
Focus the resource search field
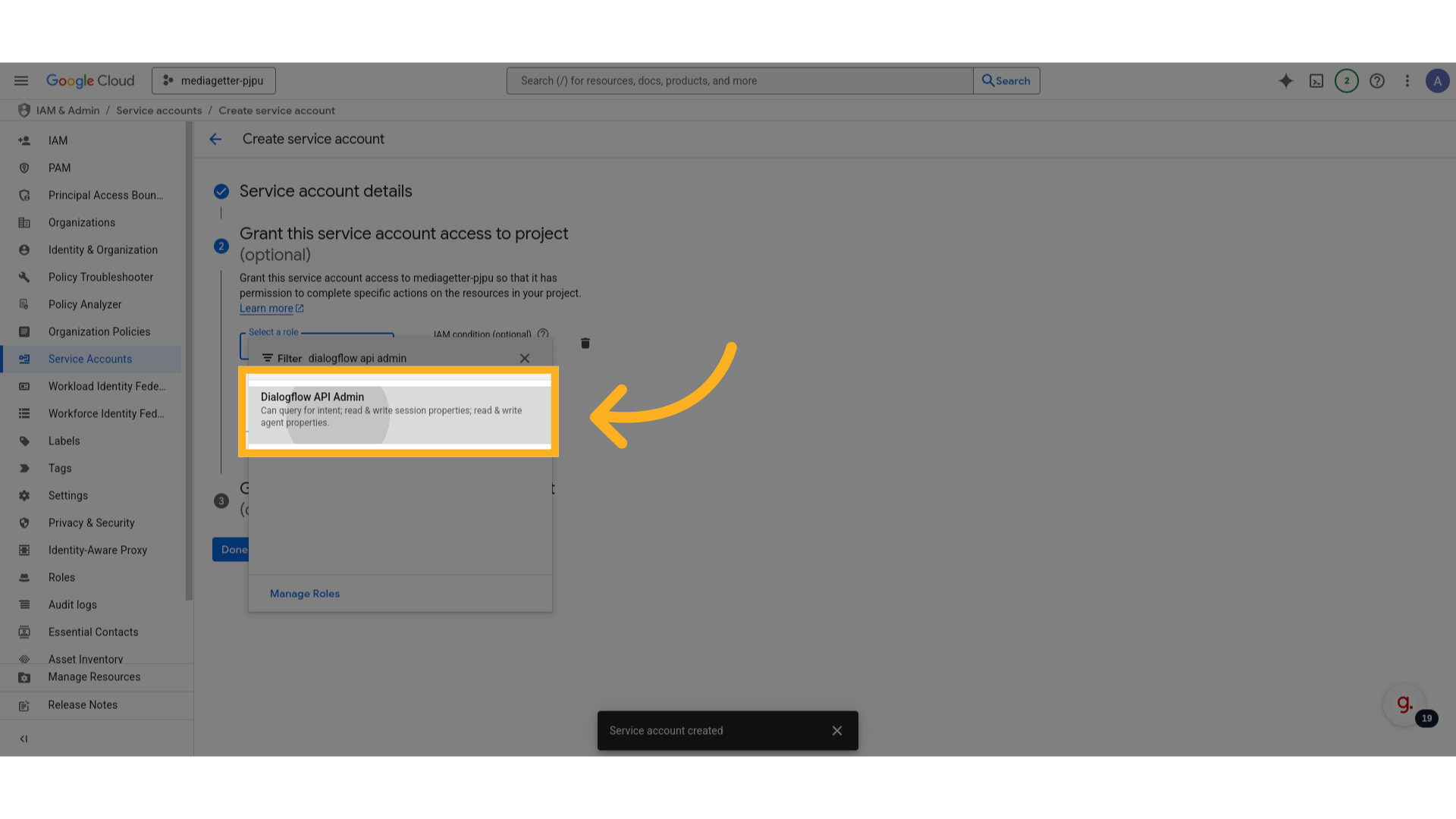pyautogui.click(x=739, y=80)
